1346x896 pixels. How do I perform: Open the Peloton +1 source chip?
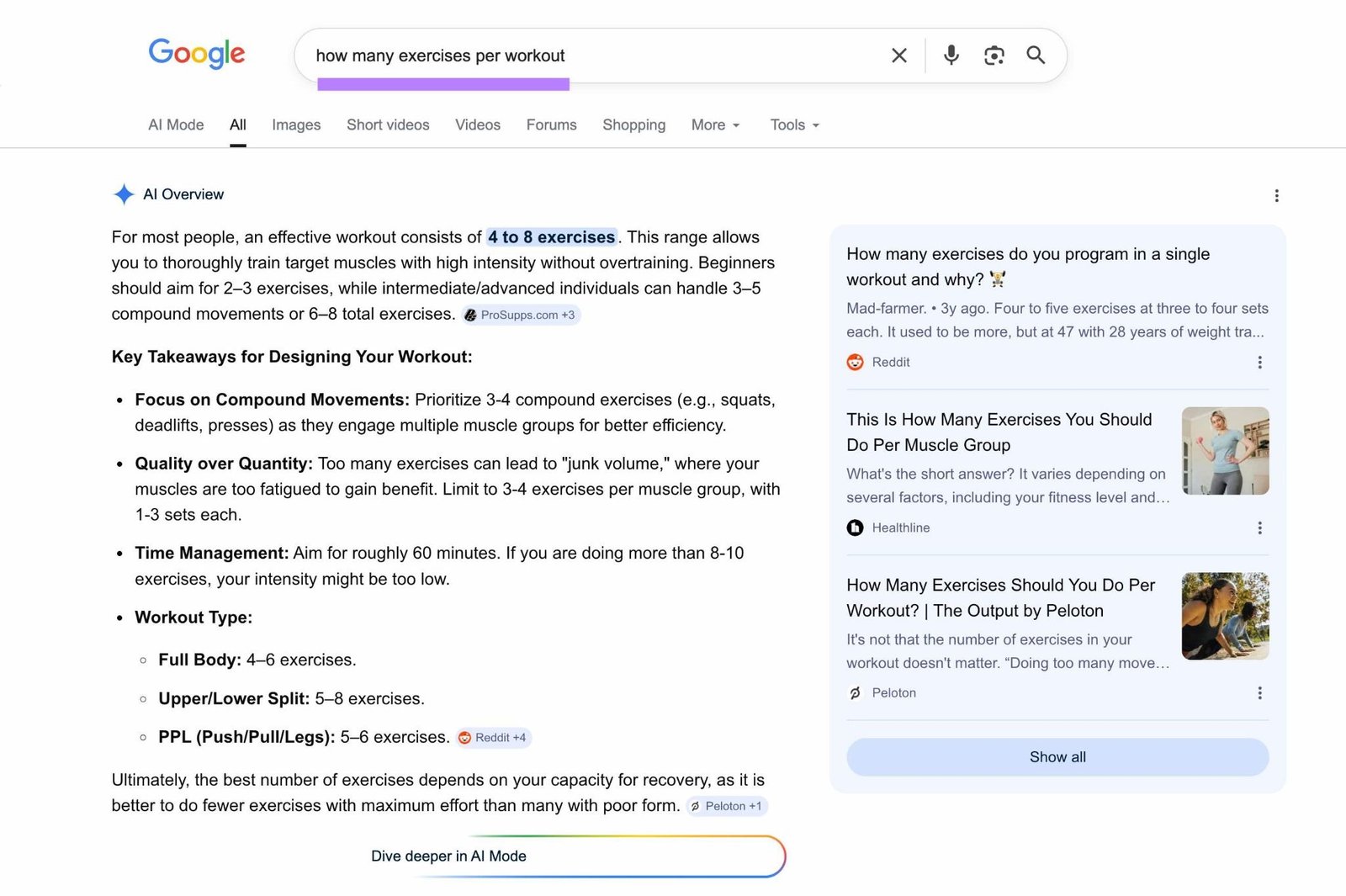coord(727,806)
